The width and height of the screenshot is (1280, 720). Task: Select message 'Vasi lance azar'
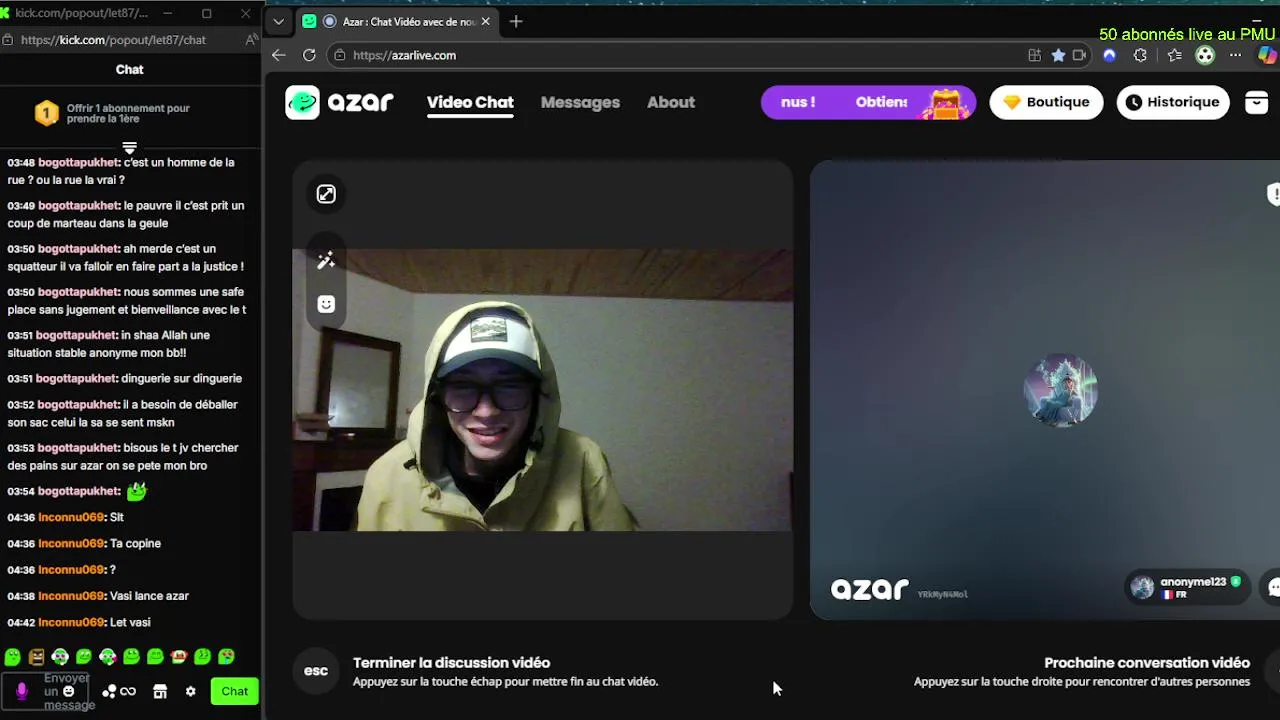point(98,596)
